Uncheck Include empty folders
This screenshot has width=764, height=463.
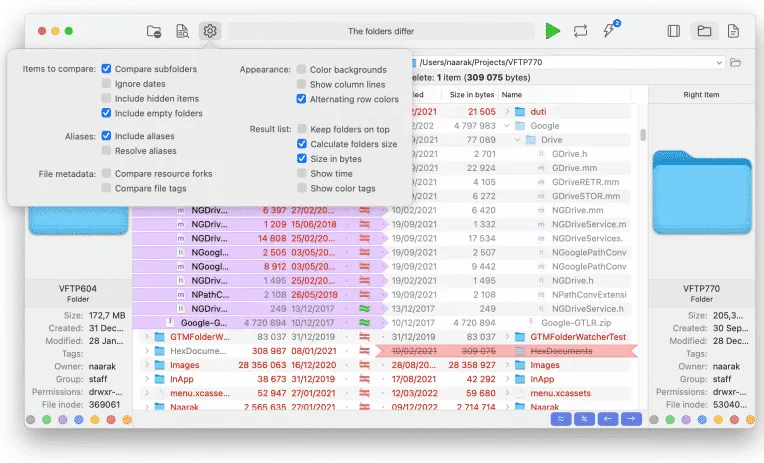coord(106,113)
